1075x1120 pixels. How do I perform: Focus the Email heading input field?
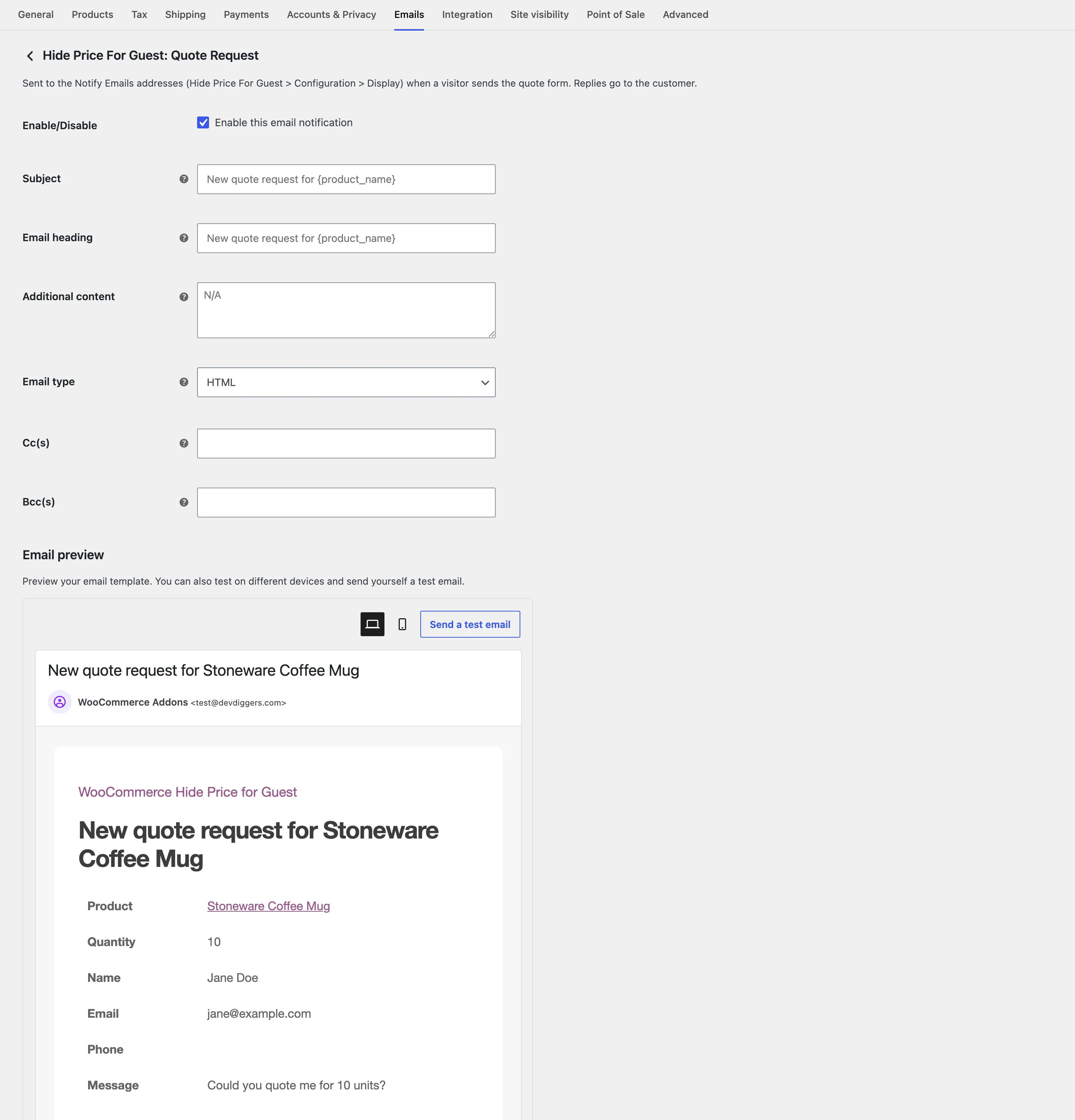346,238
